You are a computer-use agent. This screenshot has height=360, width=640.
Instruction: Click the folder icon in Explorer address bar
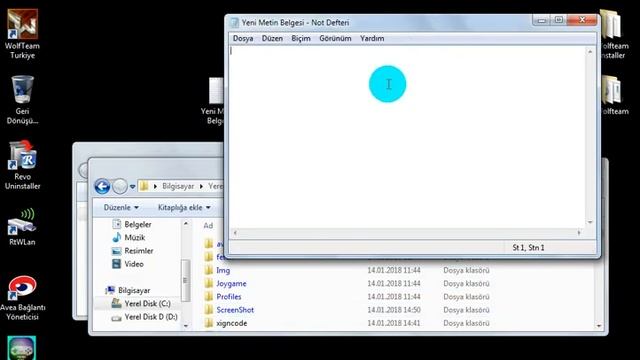(x=144, y=187)
